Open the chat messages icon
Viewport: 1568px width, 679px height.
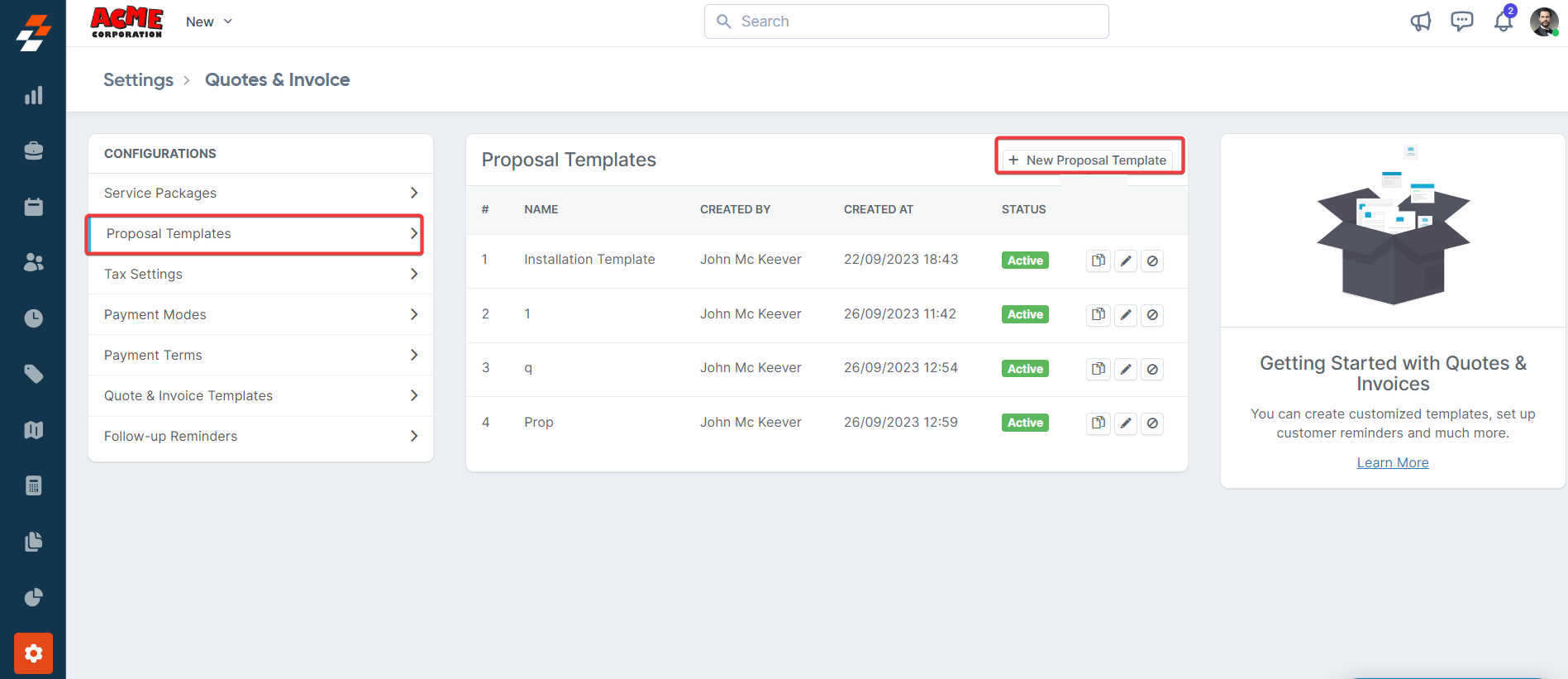(1461, 22)
